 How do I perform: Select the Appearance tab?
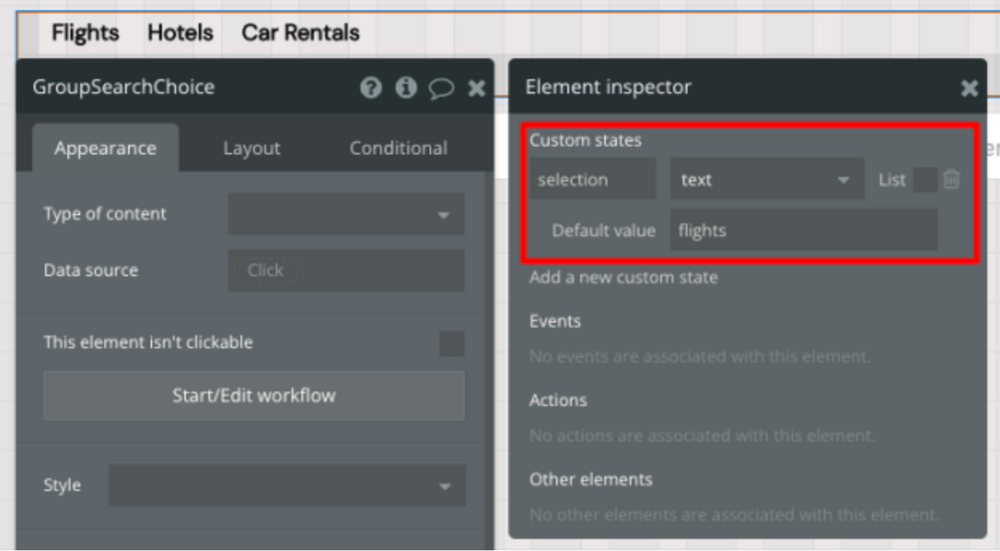pos(105,148)
